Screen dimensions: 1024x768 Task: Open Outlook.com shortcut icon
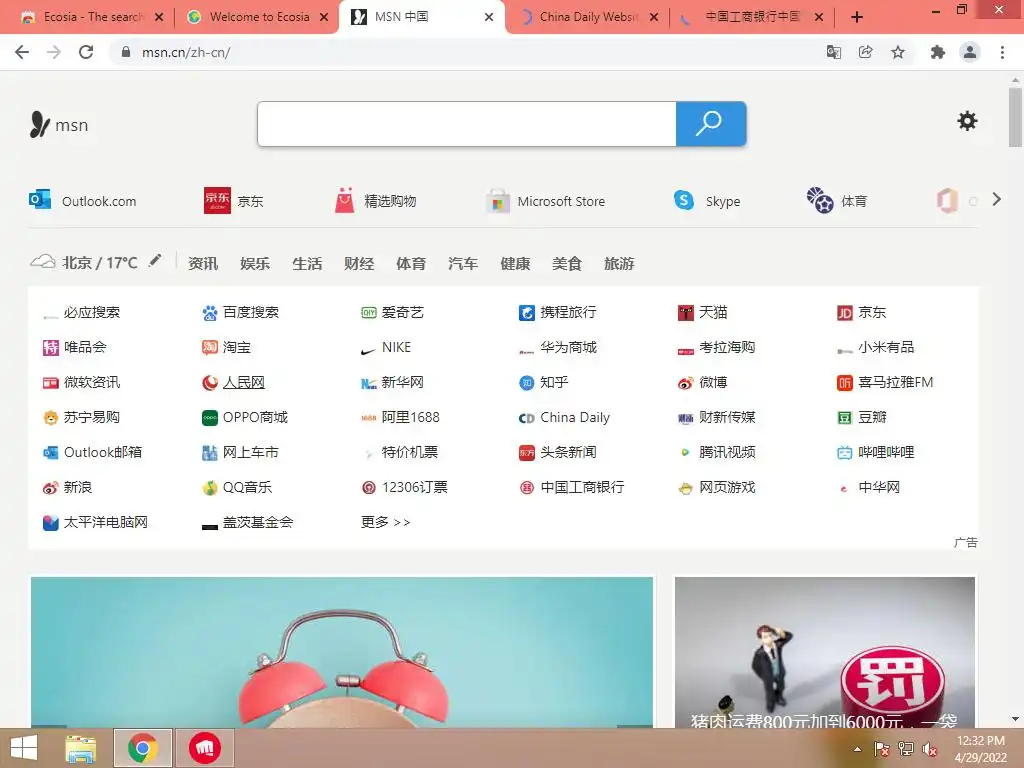(40, 200)
